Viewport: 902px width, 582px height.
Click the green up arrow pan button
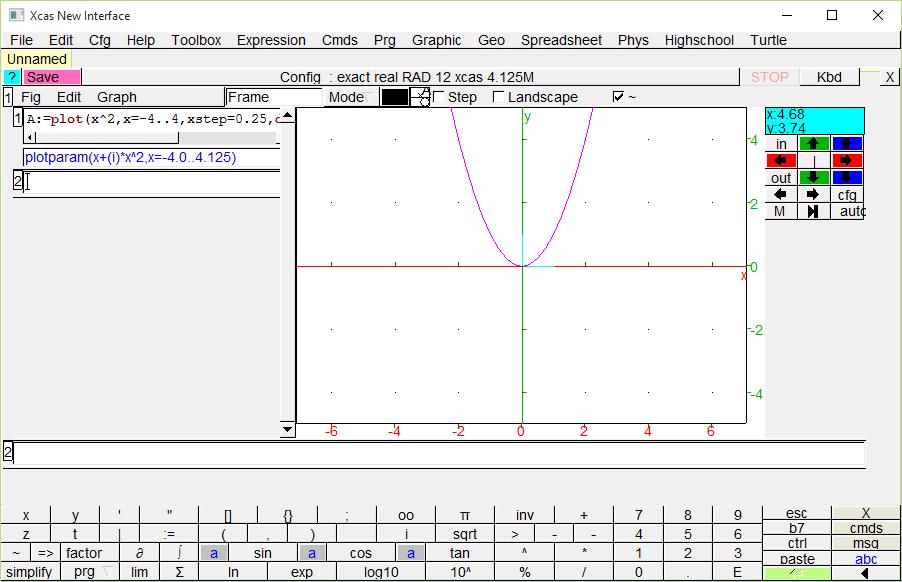pyautogui.click(x=814, y=144)
